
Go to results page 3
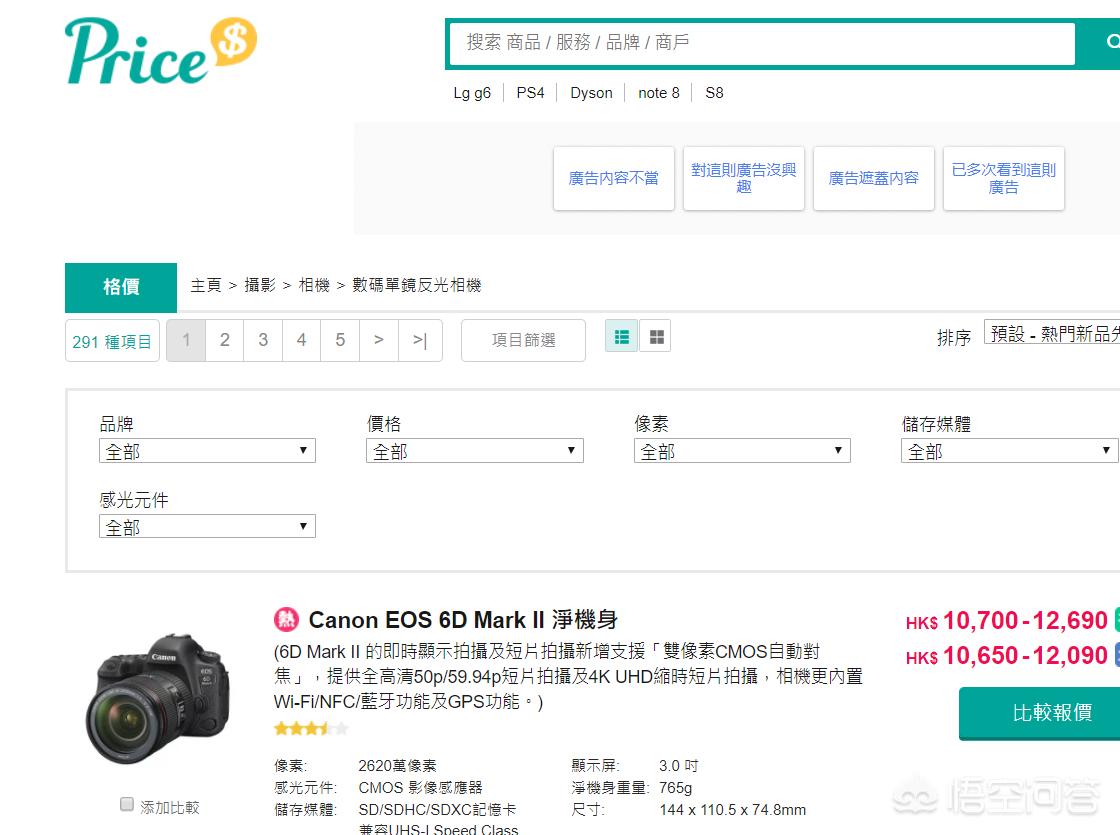[x=263, y=340]
